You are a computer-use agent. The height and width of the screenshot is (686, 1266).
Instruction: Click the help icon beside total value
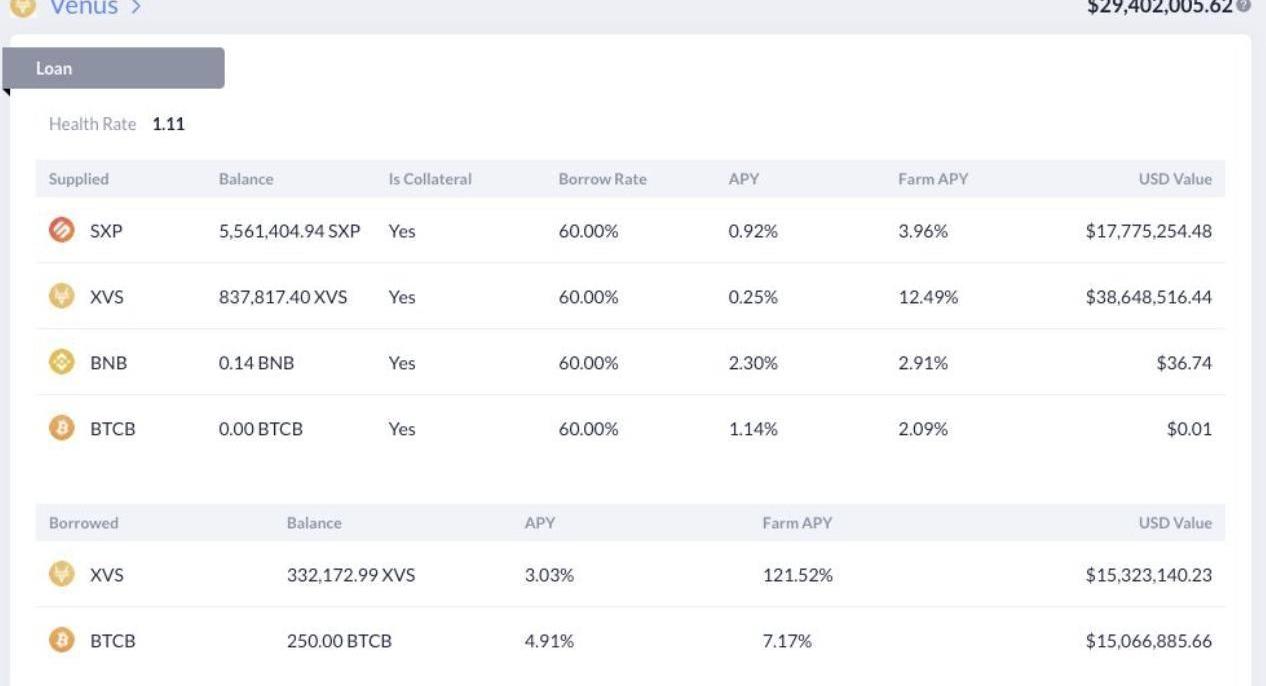tap(1244, 6)
